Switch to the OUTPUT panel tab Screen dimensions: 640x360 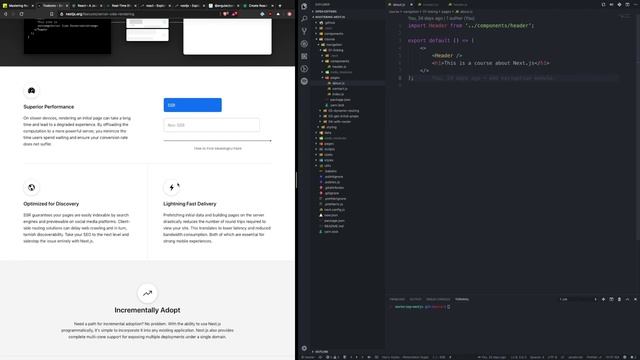(416, 299)
